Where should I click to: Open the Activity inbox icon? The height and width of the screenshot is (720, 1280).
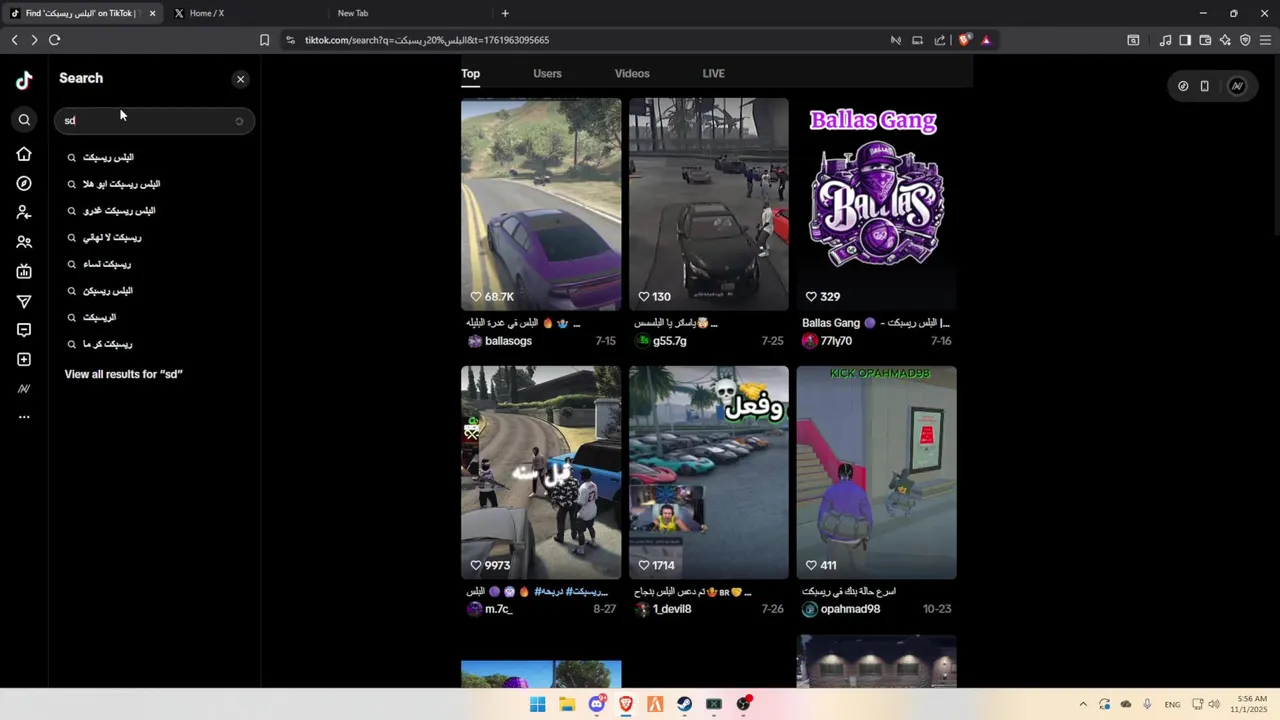(x=24, y=330)
